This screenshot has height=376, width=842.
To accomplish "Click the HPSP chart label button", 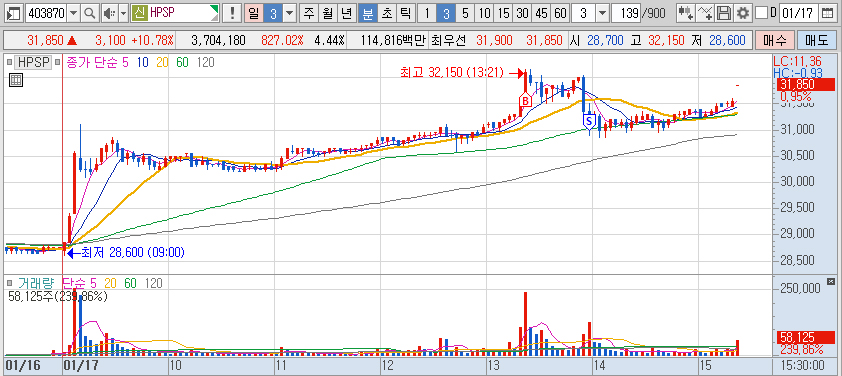I will [x=33, y=62].
